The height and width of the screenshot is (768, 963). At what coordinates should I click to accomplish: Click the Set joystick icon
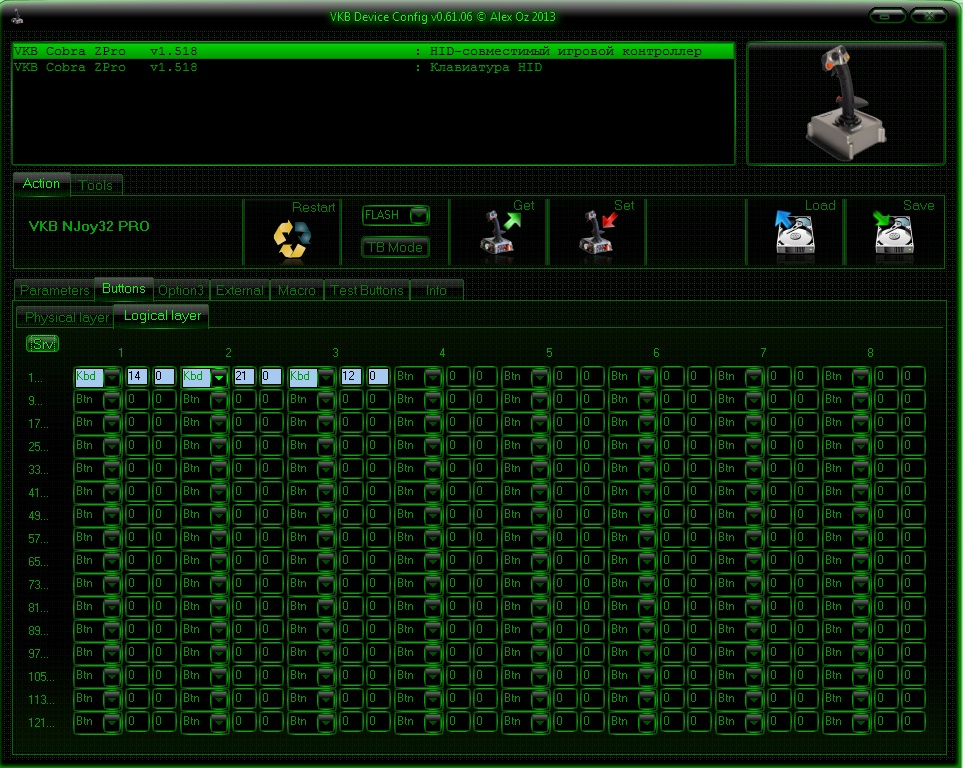pyautogui.click(x=598, y=232)
